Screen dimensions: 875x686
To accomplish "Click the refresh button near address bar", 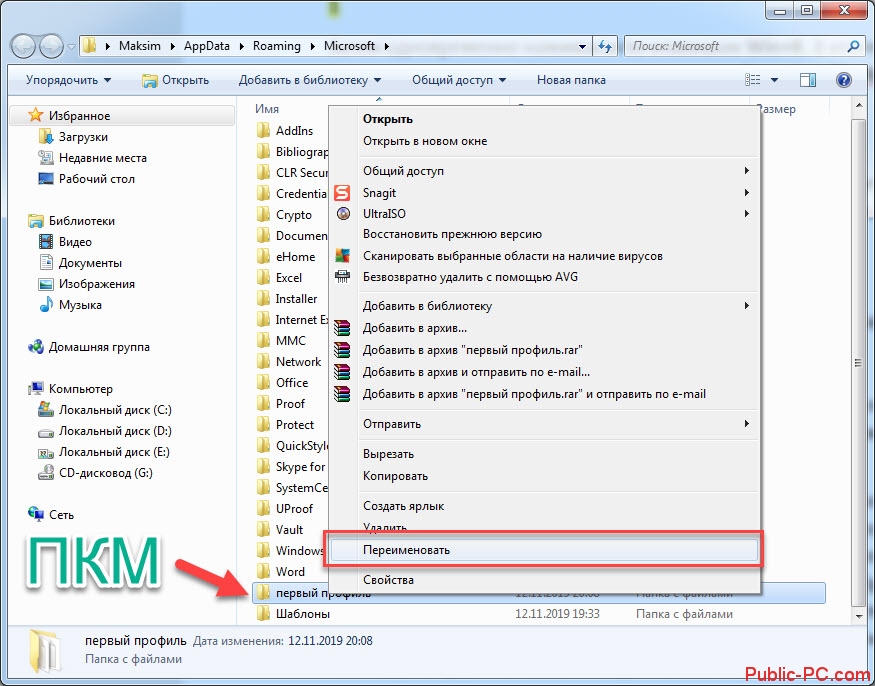I will coord(605,46).
